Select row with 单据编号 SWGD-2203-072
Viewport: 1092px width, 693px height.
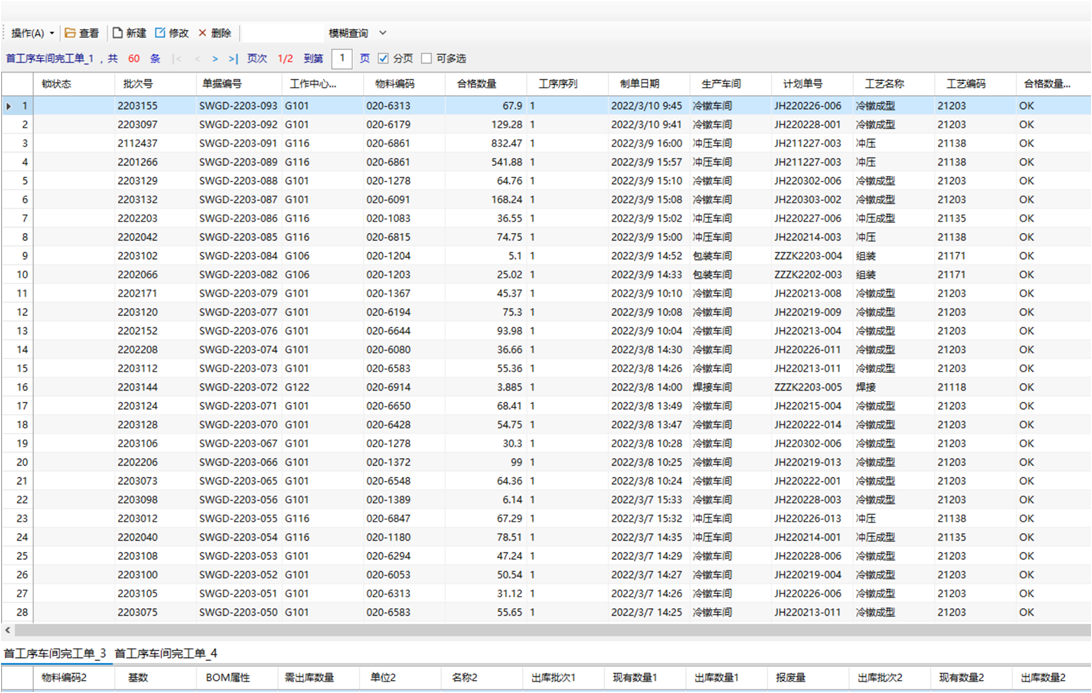[238, 387]
